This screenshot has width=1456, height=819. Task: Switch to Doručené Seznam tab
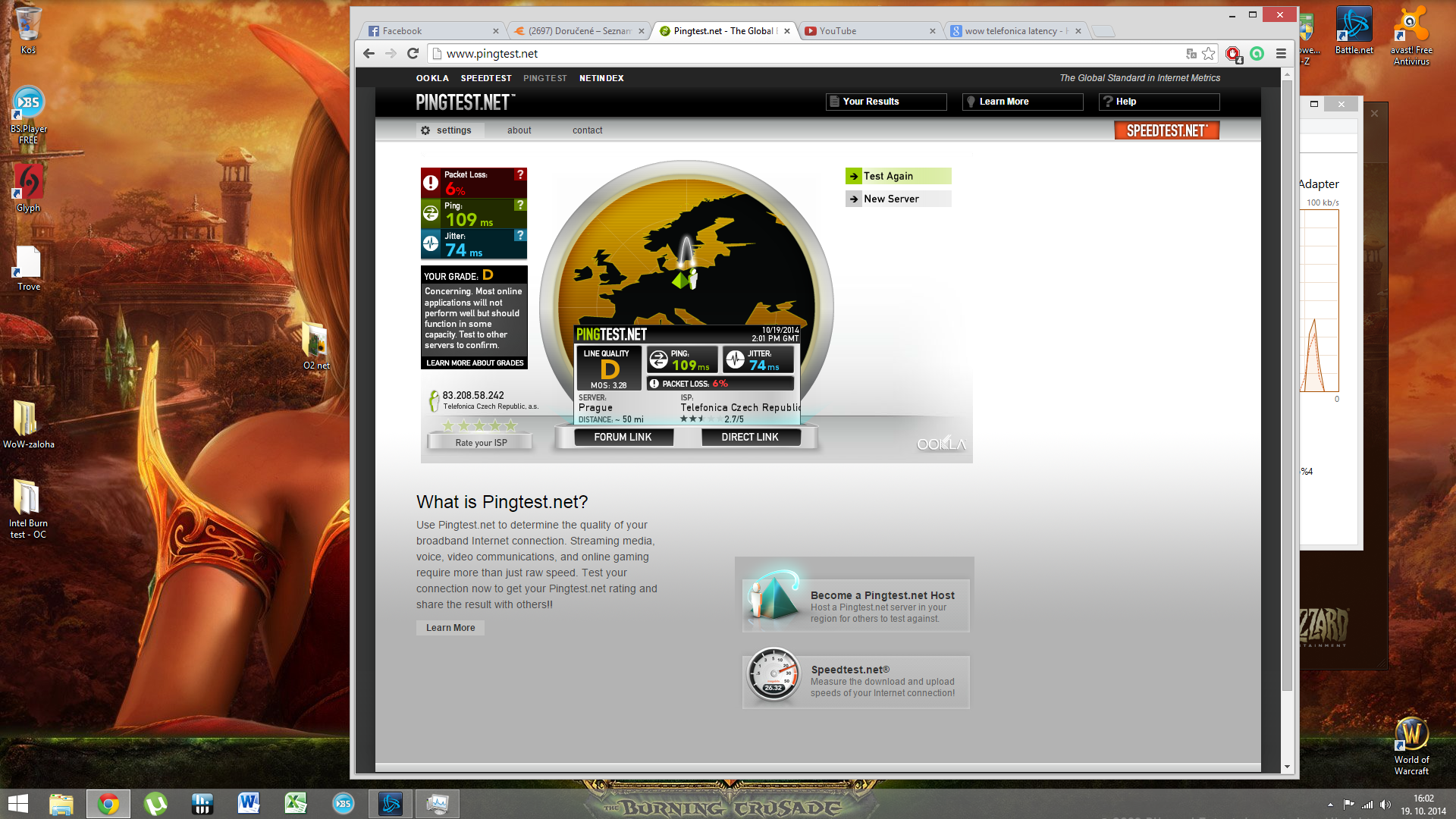tap(579, 31)
